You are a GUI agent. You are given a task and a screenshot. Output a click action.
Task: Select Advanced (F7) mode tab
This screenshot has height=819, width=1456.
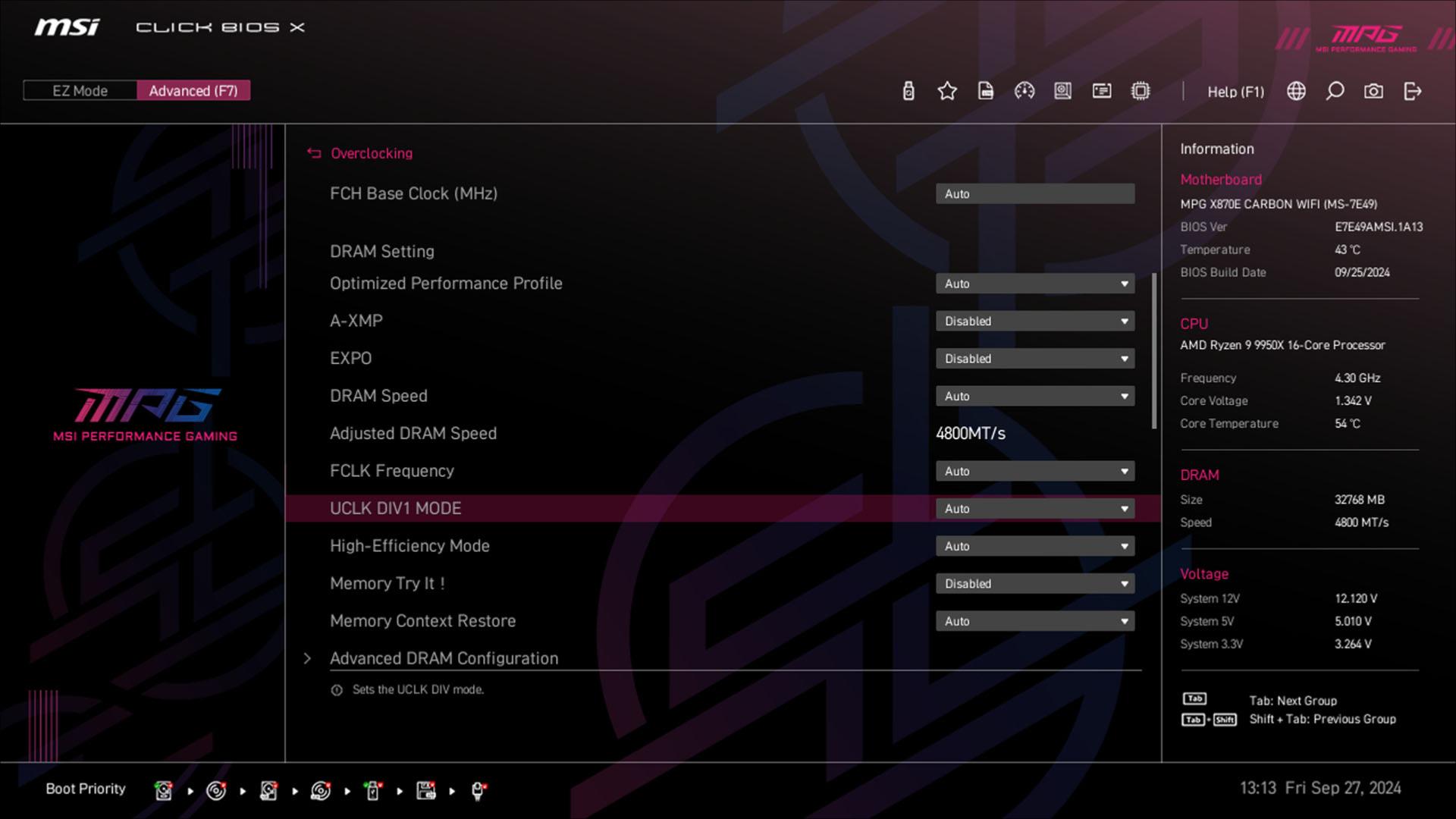[193, 91]
